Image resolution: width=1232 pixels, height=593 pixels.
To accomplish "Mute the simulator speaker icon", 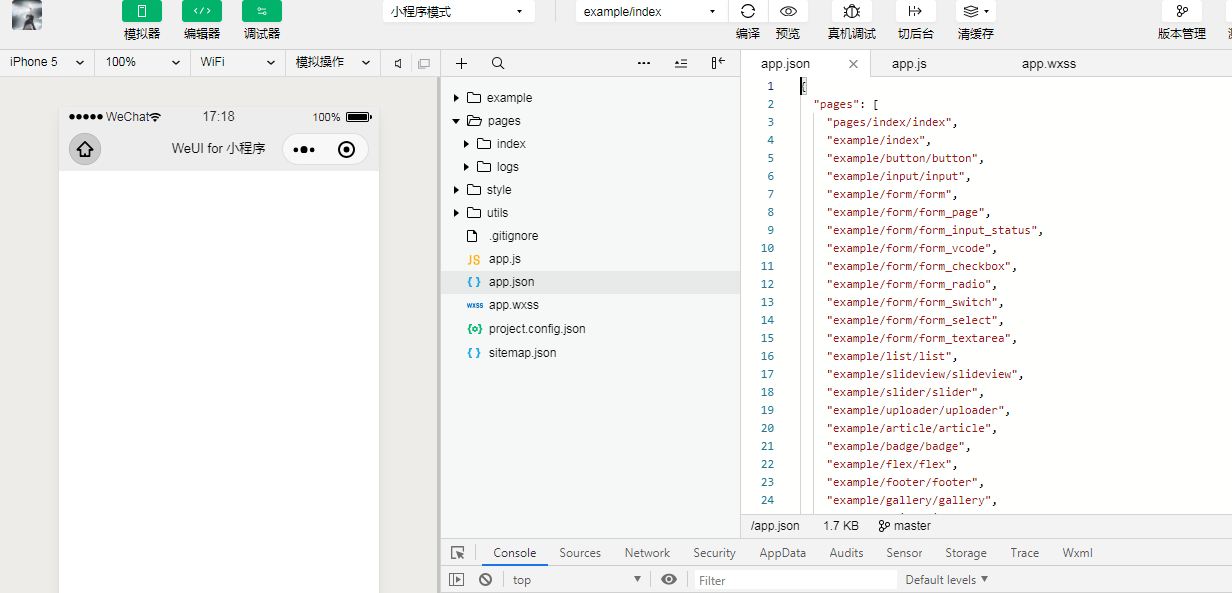I will (396, 62).
